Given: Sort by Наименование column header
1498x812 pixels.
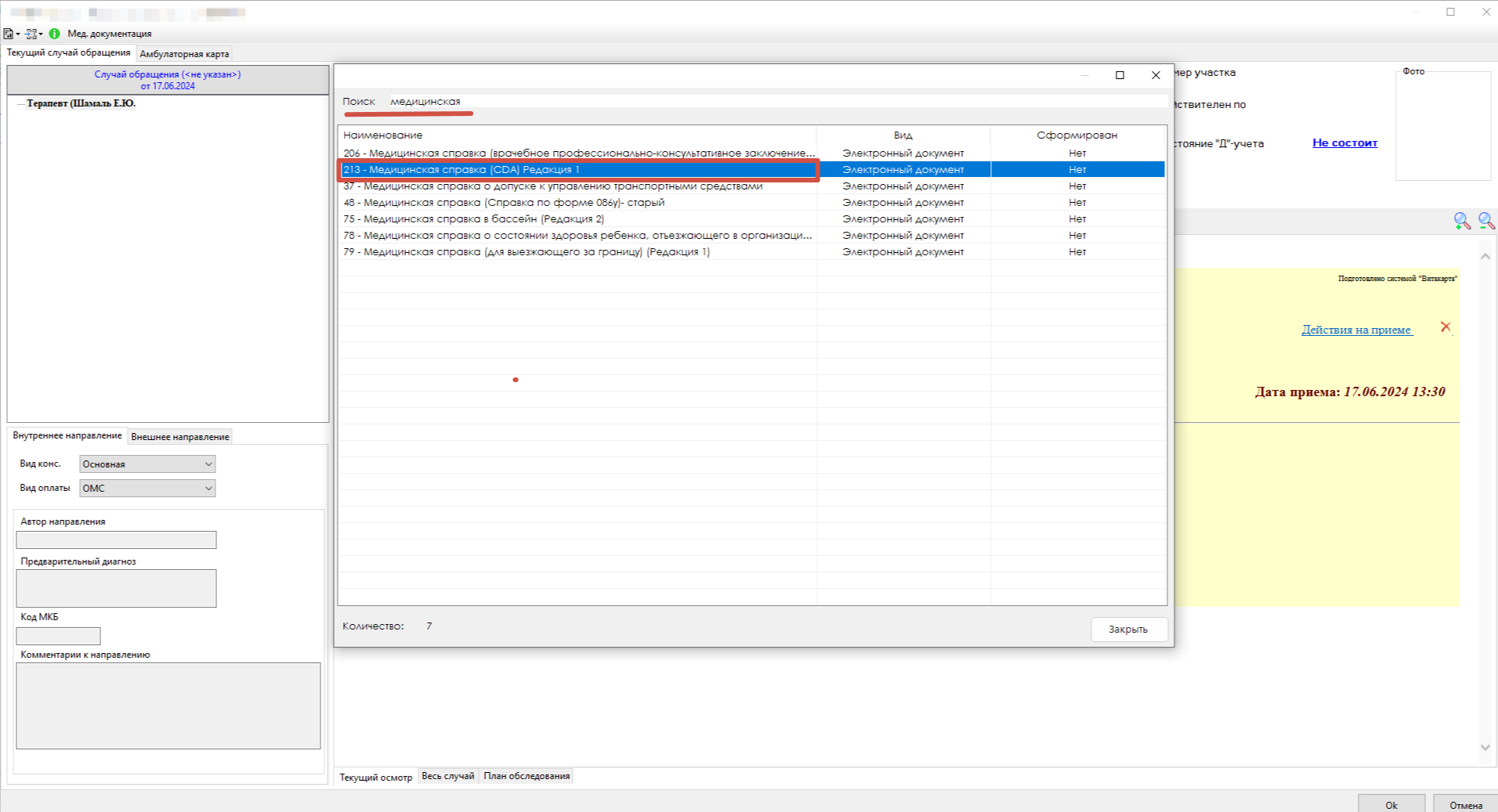Looking at the screenshot, I should (x=577, y=135).
